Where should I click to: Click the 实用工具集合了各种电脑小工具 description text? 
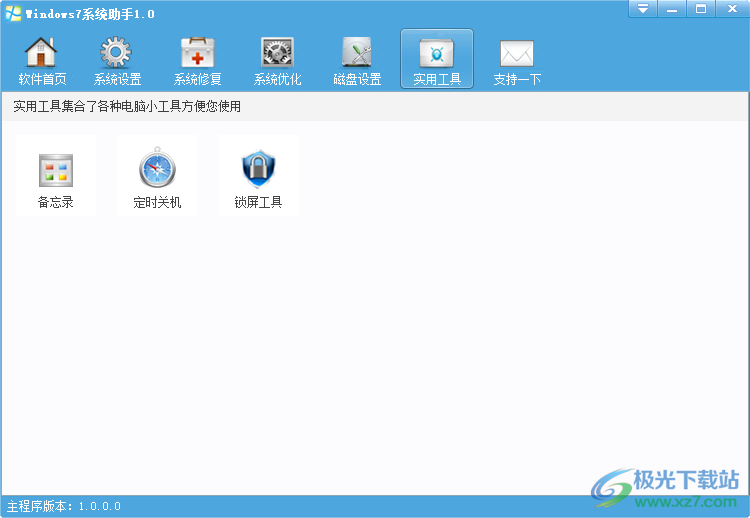click(x=127, y=106)
